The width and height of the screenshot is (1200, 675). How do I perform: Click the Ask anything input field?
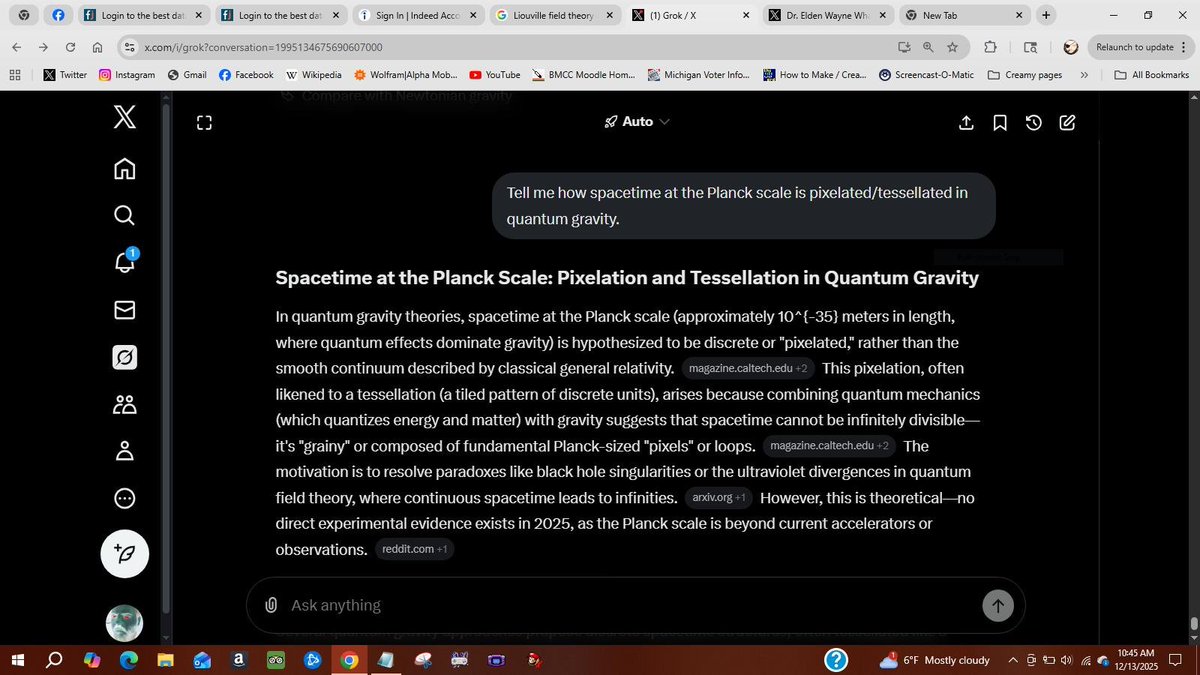click(x=630, y=605)
